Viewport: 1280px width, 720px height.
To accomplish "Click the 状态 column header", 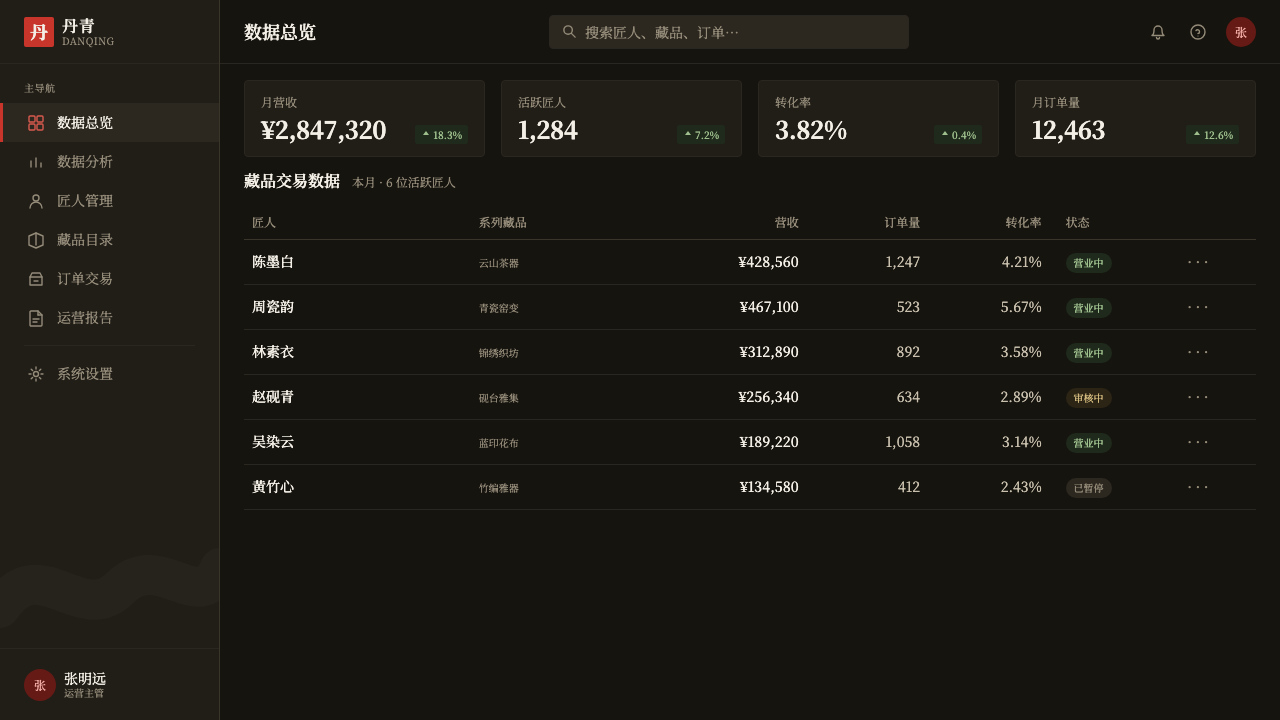I will [x=1078, y=223].
